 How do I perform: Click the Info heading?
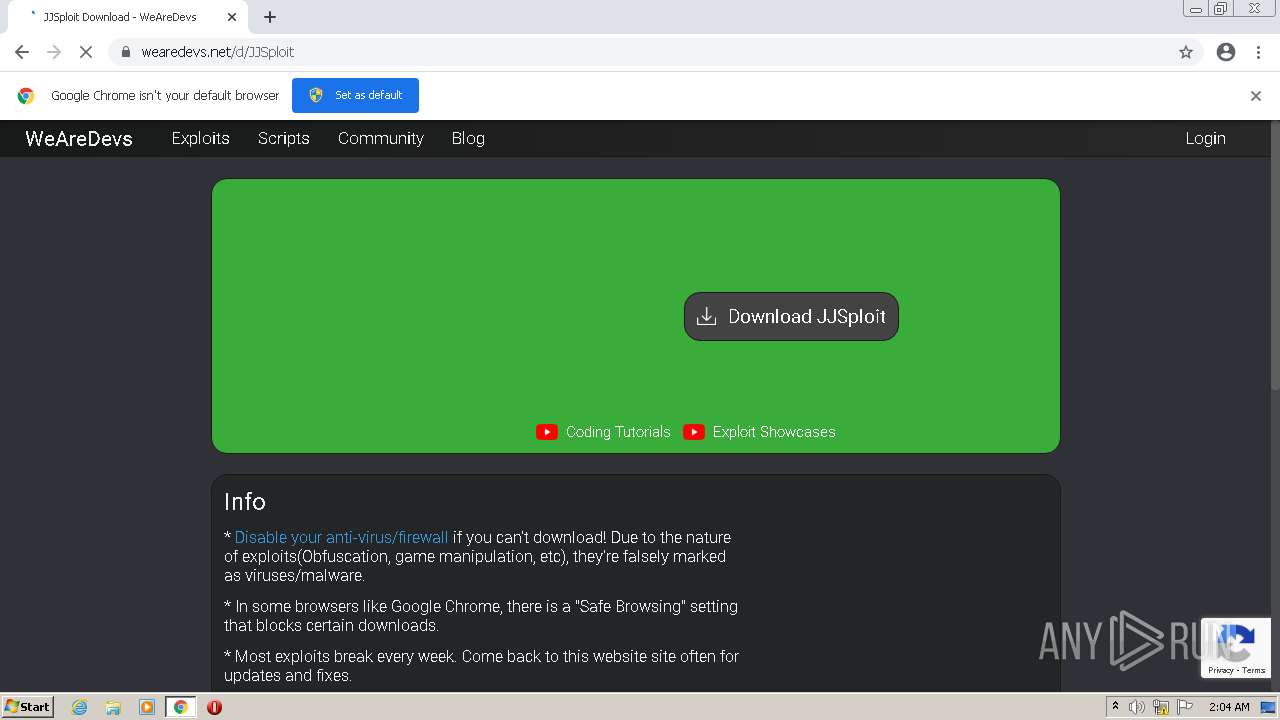(x=245, y=502)
